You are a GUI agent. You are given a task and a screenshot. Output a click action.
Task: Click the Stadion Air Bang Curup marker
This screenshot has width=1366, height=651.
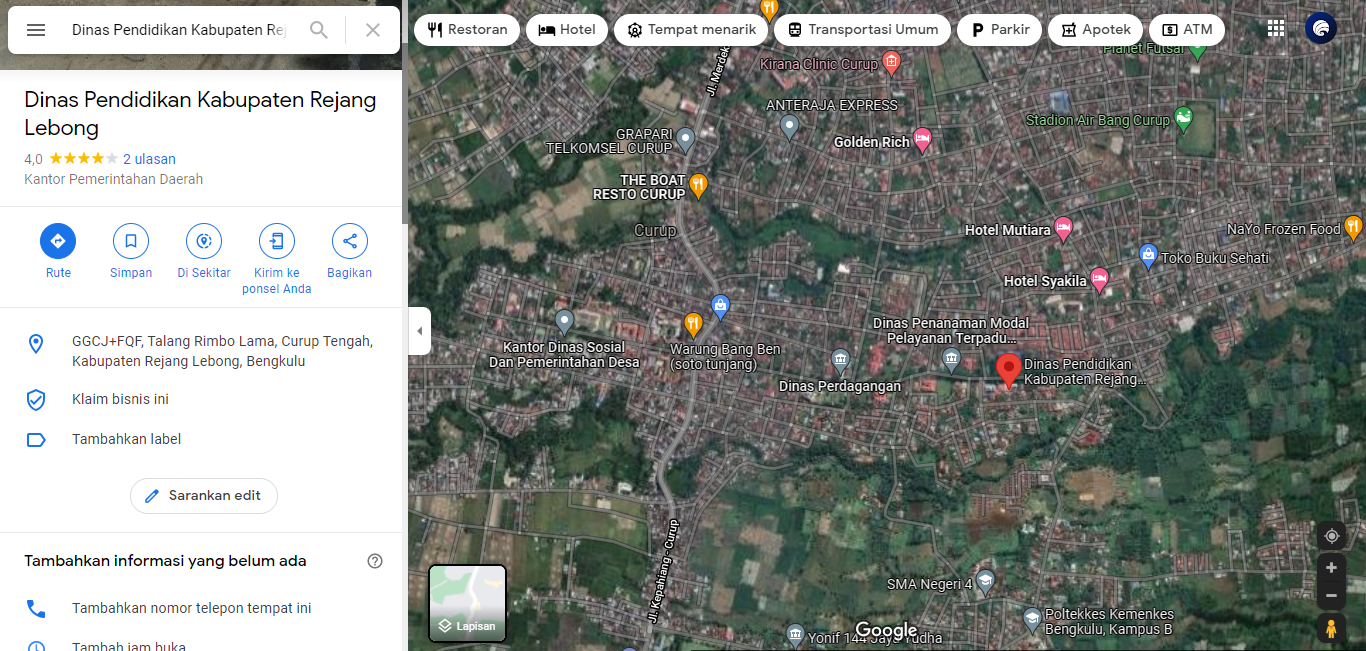click(x=1184, y=120)
